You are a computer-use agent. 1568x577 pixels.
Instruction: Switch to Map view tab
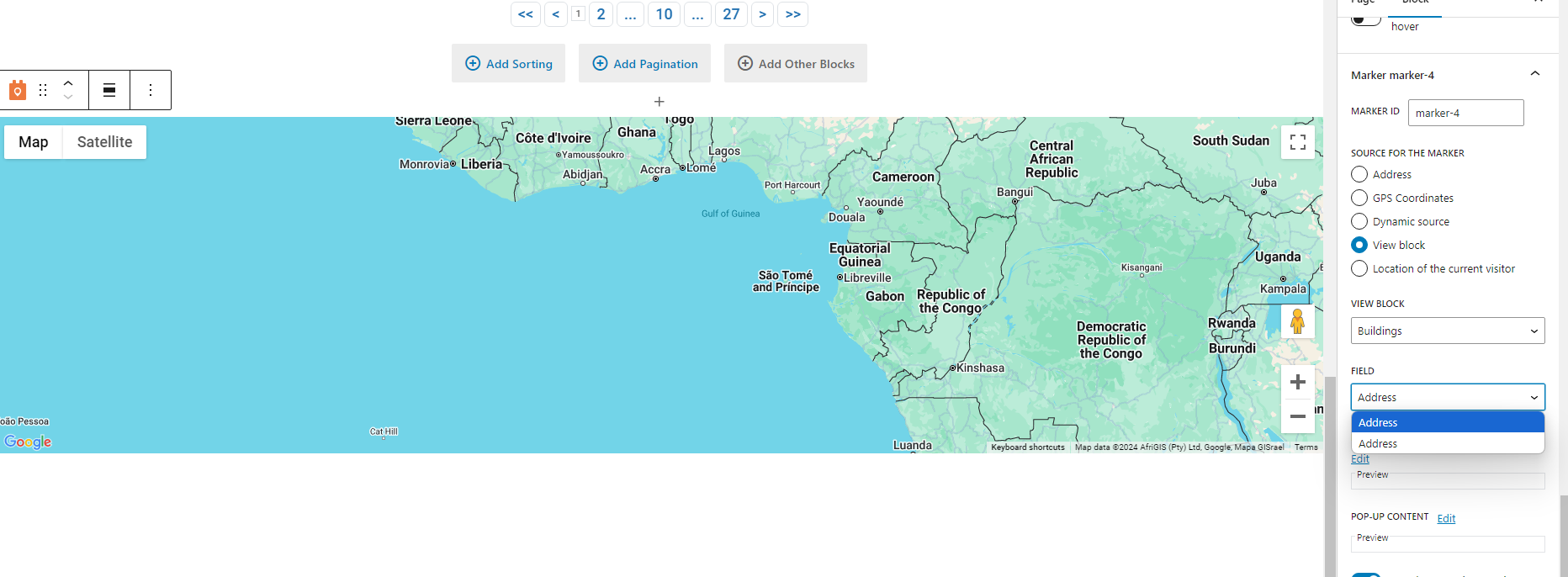click(x=34, y=142)
